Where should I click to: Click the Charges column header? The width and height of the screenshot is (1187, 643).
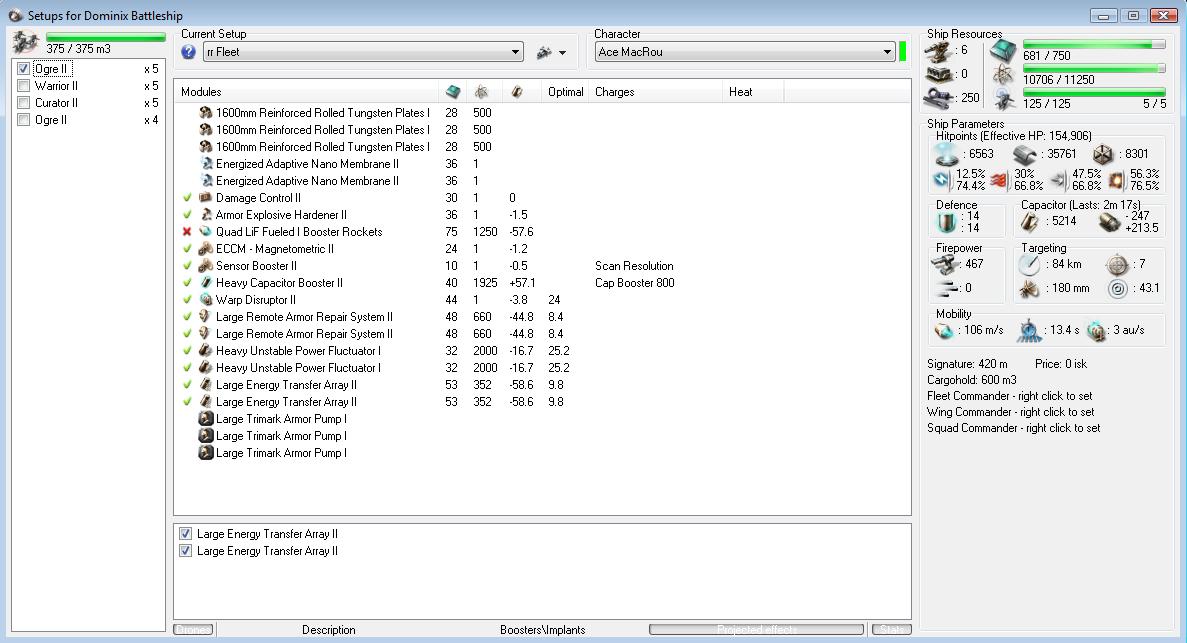point(656,92)
